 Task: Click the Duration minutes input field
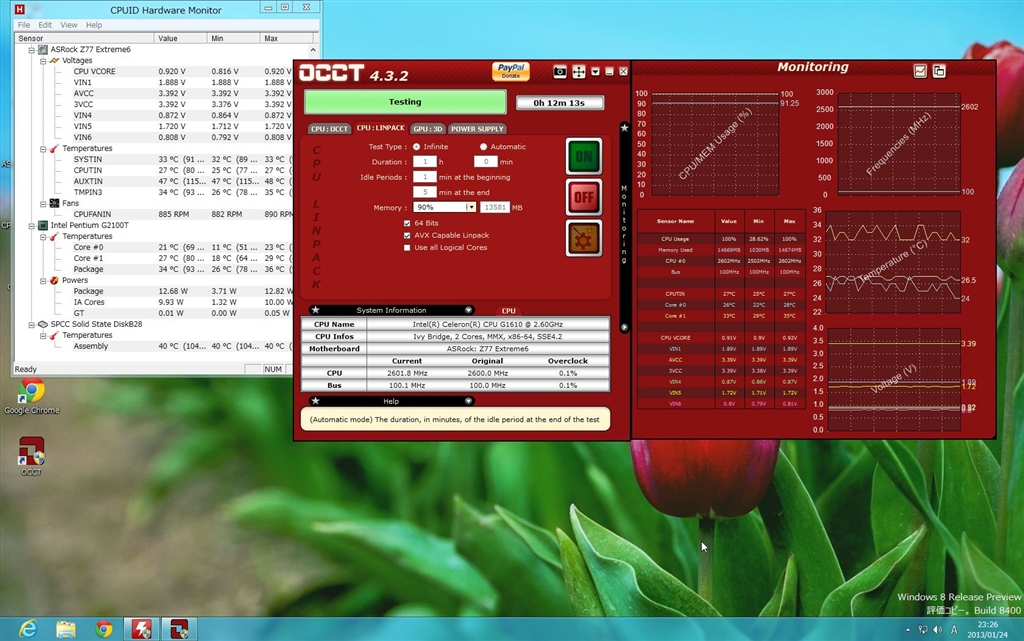[x=485, y=162]
